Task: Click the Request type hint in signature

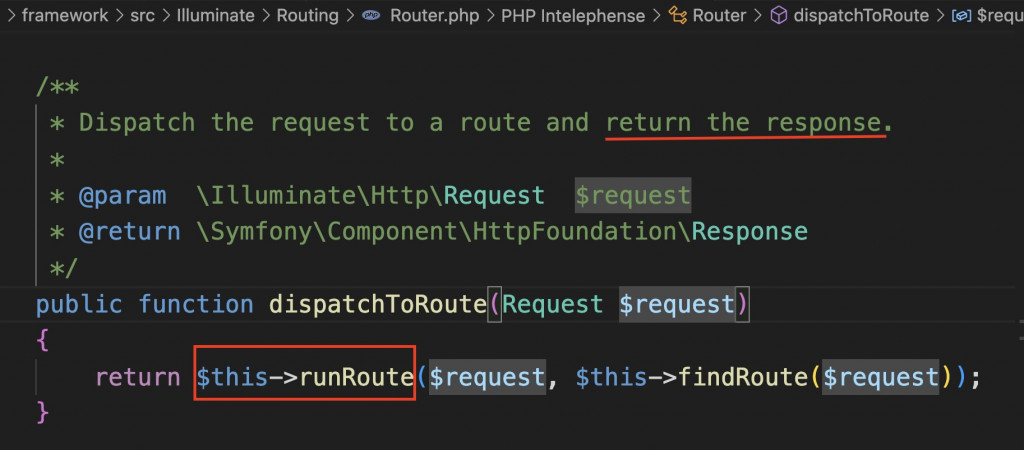Action: click(552, 304)
